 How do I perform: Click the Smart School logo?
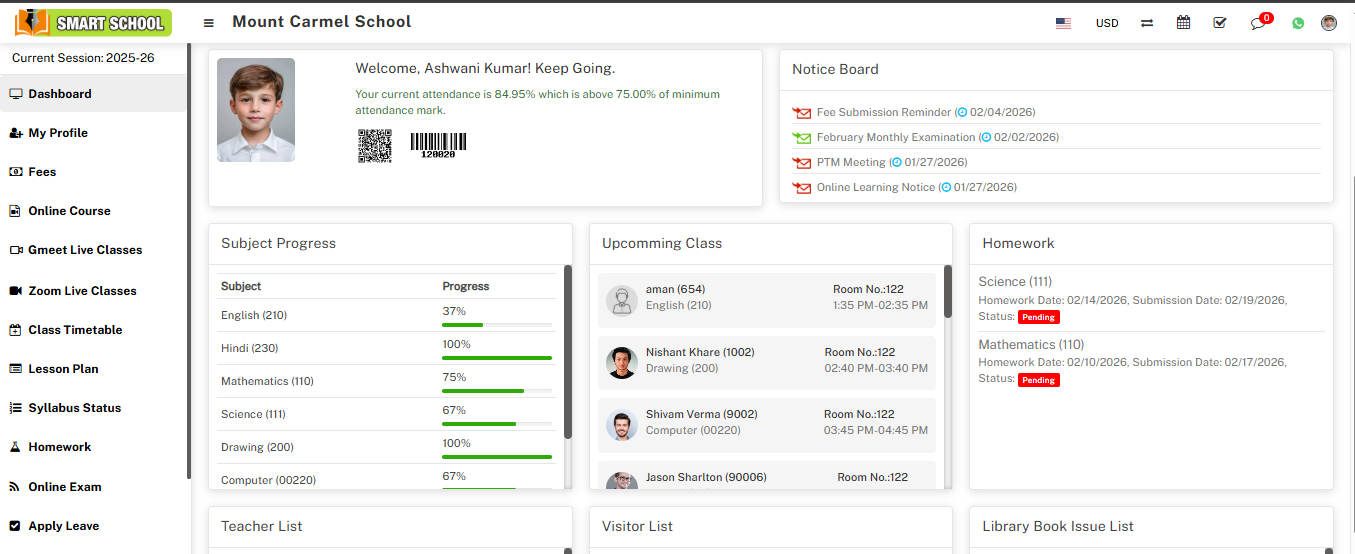click(x=93, y=22)
